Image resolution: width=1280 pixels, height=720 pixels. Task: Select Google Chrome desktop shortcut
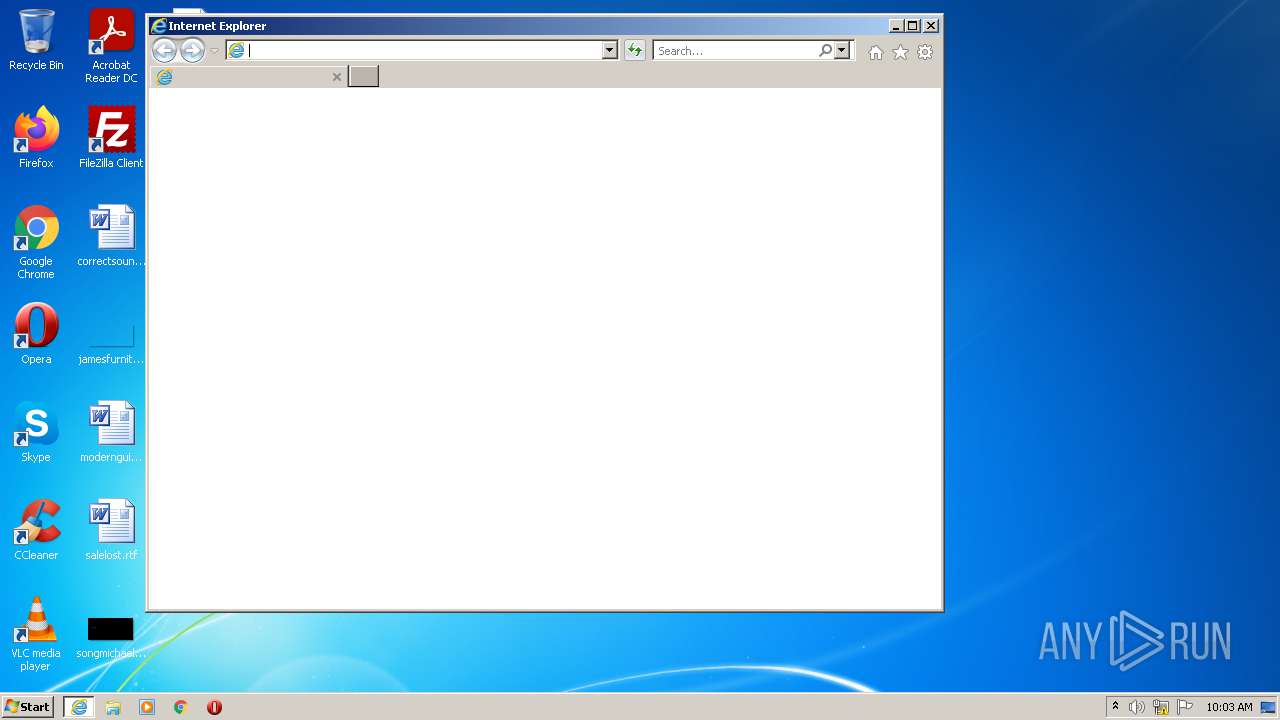tap(36, 242)
